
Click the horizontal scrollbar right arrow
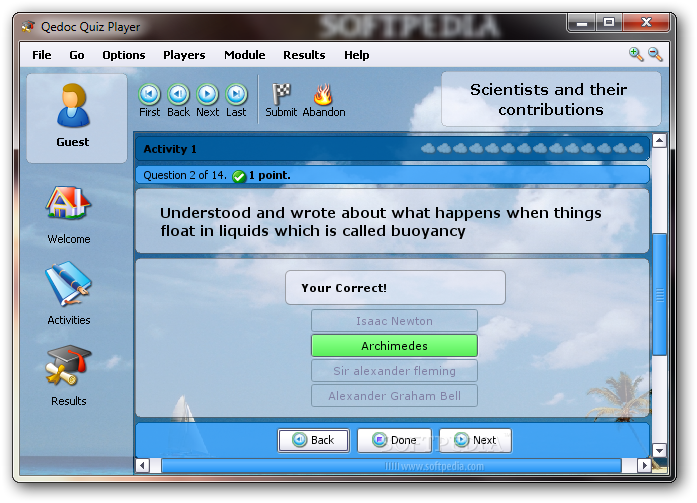point(644,466)
